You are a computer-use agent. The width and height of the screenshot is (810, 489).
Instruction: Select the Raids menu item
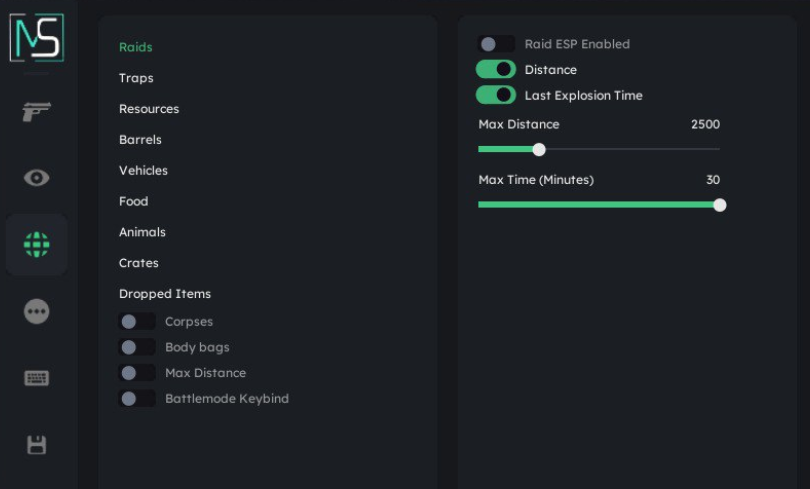(x=136, y=47)
